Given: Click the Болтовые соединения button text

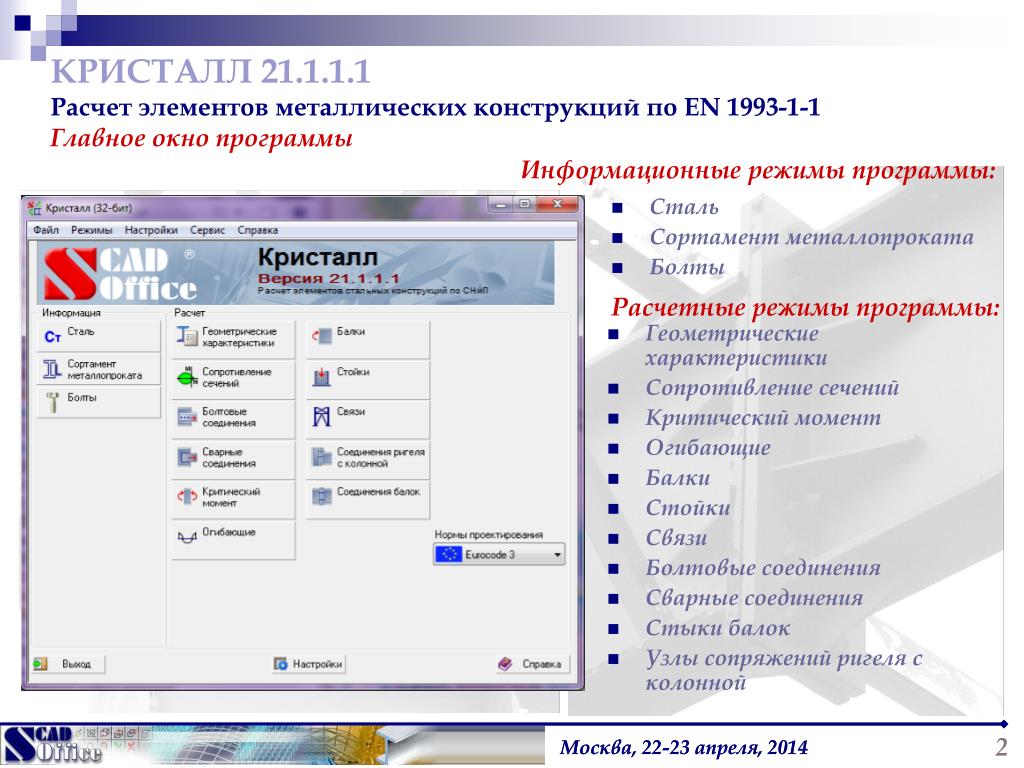Looking at the screenshot, I should (x=229, y=417).
